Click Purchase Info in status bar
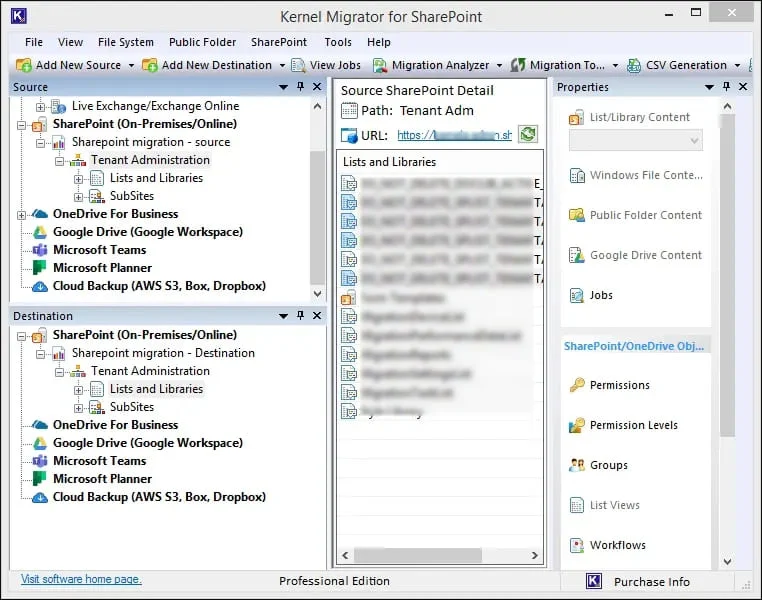 [x=652, y=582]
